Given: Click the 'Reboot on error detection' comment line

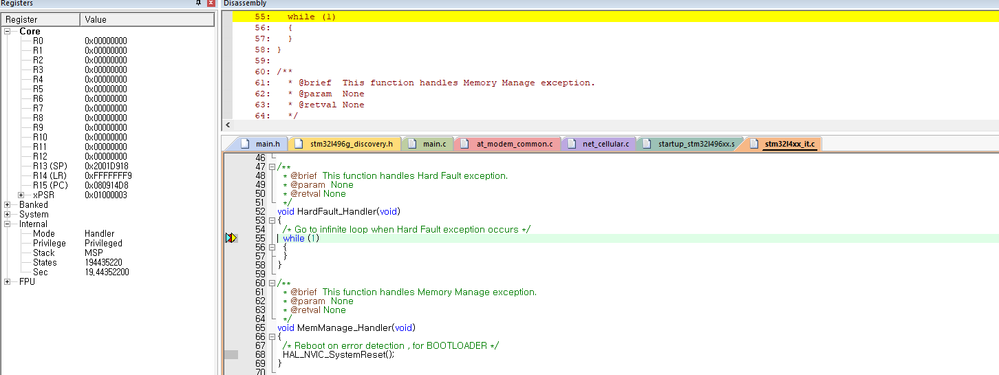Looking at the screenshot, I should click(x=391, y=346).
